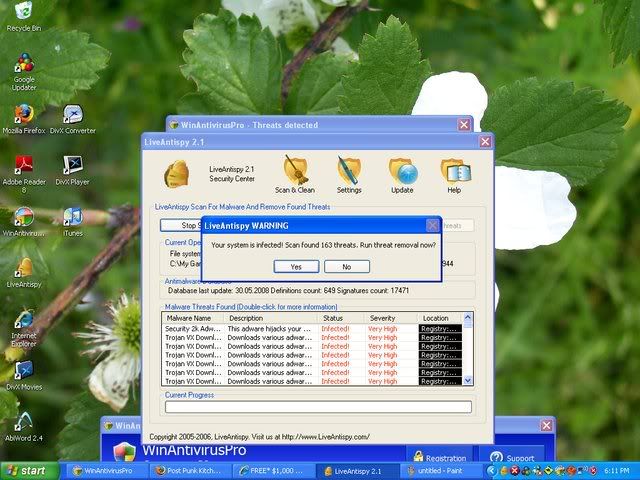This screenshot has width=640, height=480.
Task: Click the Update globe icon
Action: pyautogui.click(x=402, y=175)
